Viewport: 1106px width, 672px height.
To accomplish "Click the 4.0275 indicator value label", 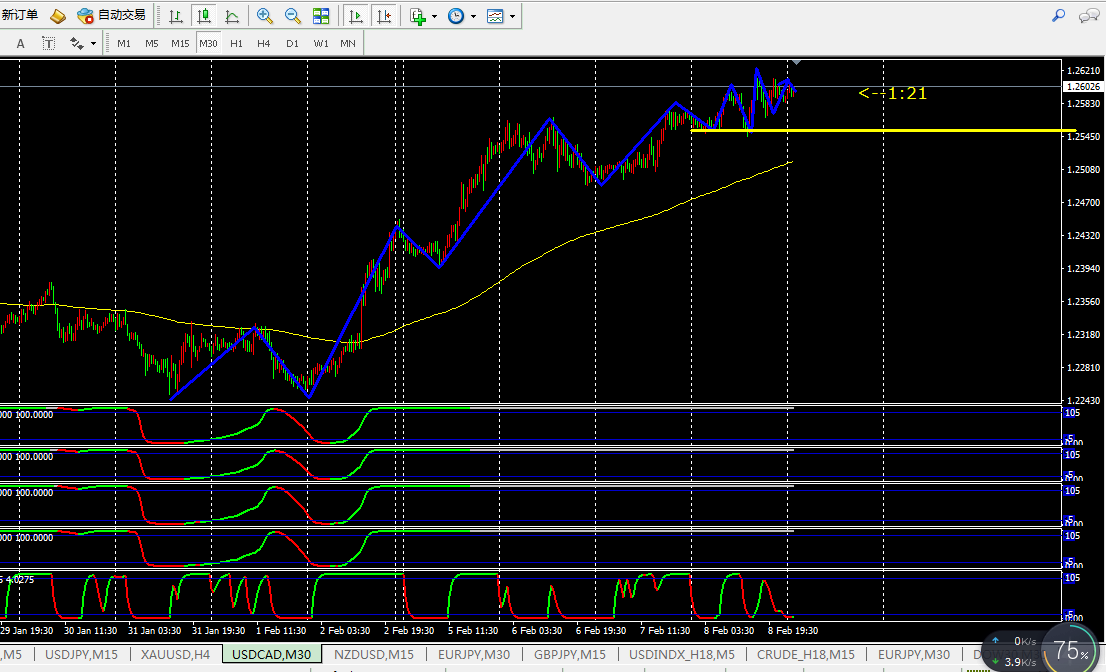I will coord(20,580).
